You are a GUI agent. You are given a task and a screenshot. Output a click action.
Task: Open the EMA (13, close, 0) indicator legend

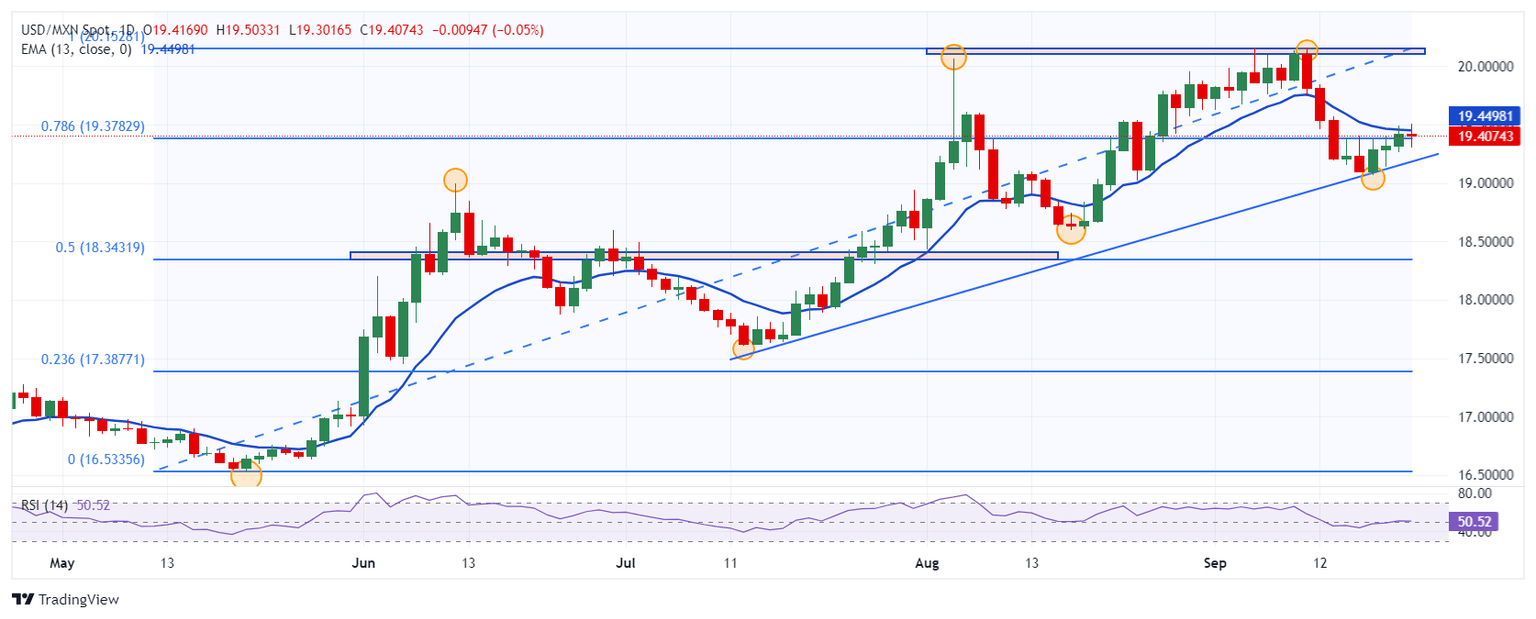tap(75, 48)
